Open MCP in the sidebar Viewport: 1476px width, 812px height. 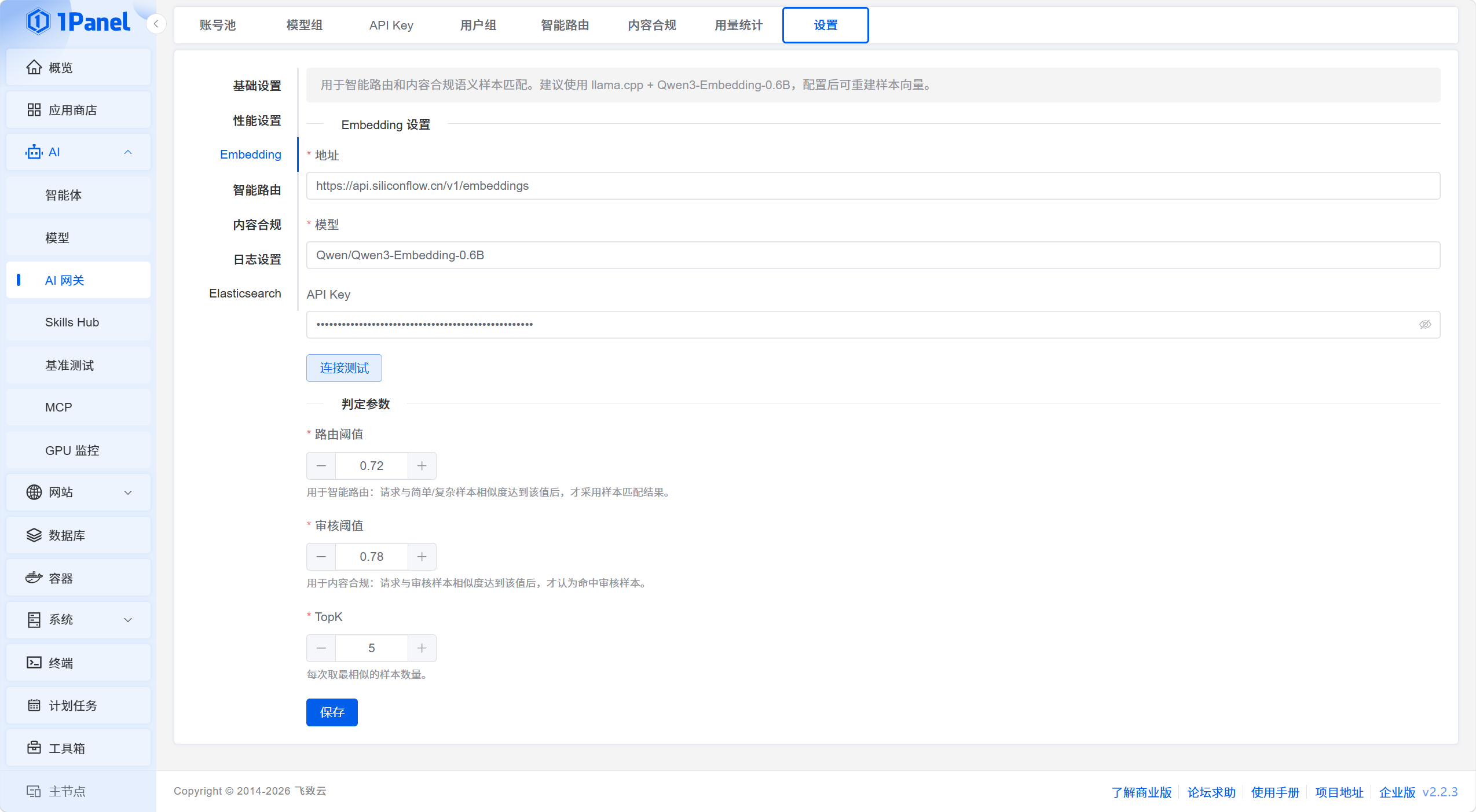pyautogui.click(x=78, y=407)
